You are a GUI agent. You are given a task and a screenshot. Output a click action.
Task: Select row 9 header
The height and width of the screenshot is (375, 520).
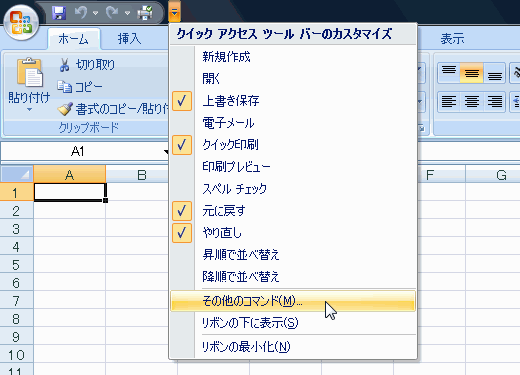[16, 336]
